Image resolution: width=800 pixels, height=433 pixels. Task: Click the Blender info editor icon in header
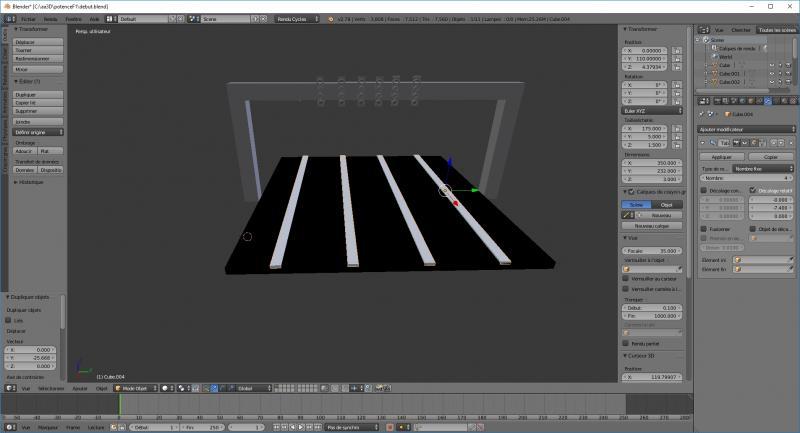8,19
